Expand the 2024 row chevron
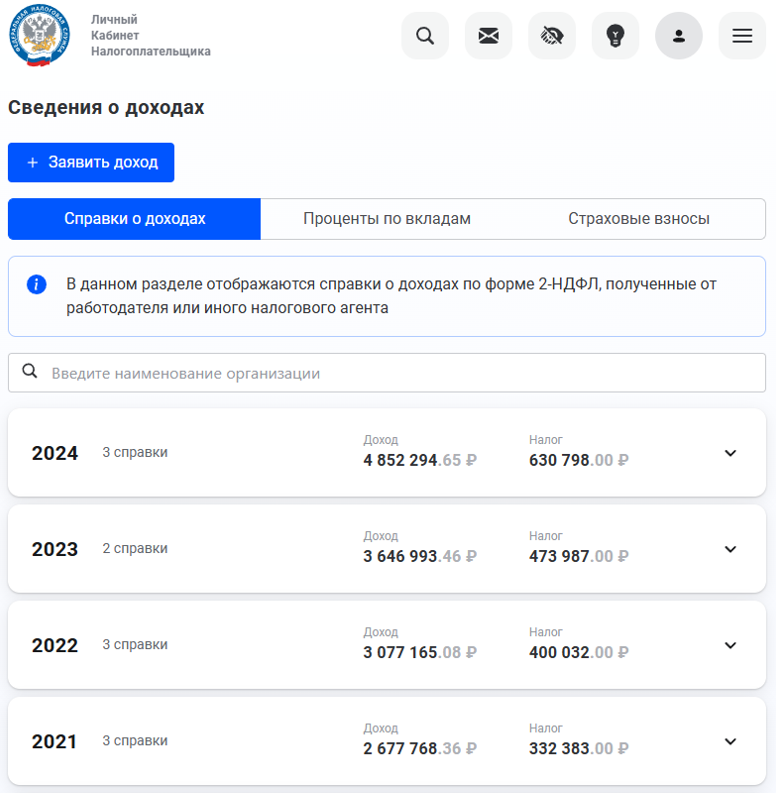 (x=730, y=453)
